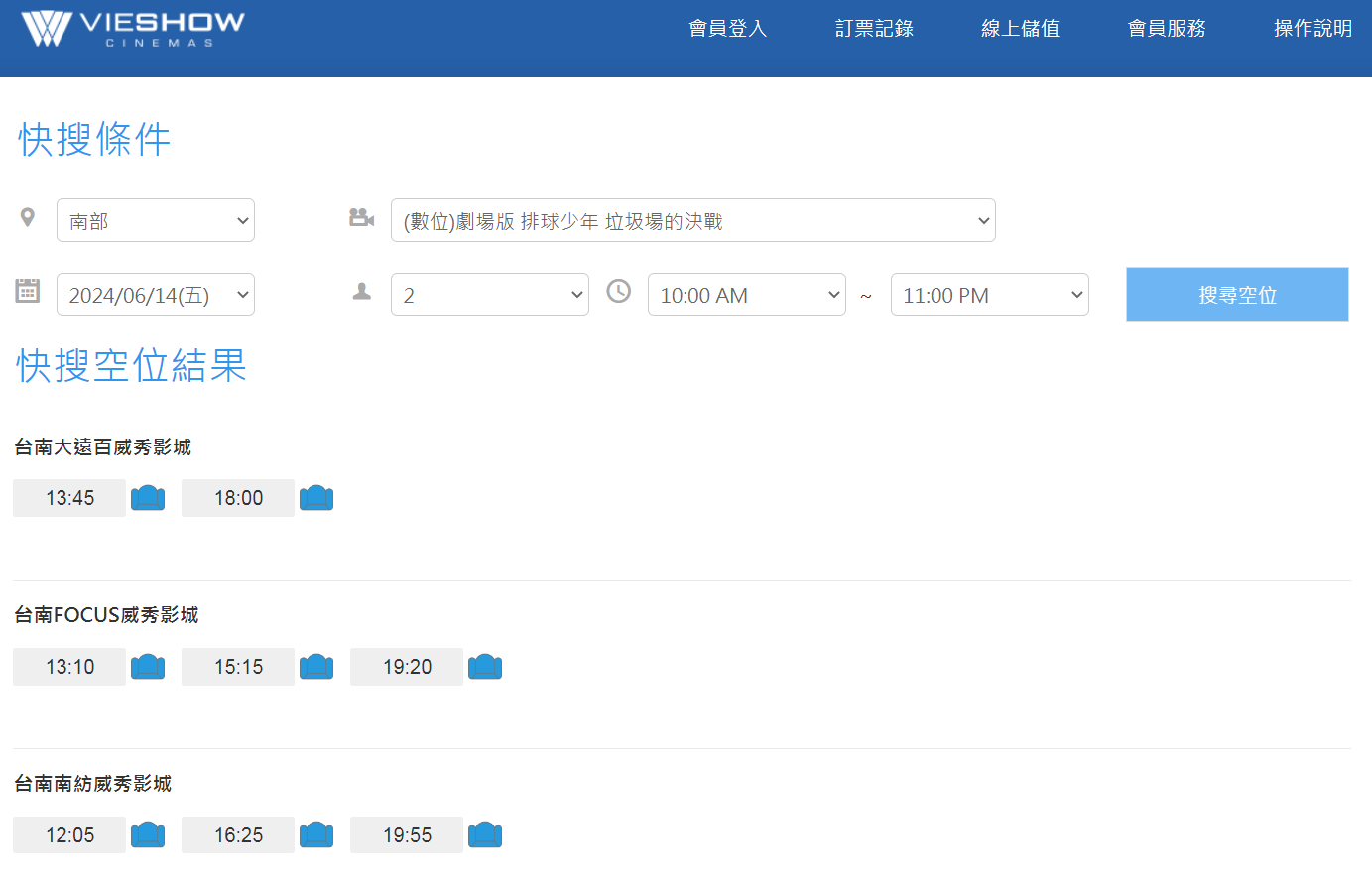1372x888 pixels.
Task: Select the 18:00 showtime at 台南大遠百
Action: pos(238,498)
